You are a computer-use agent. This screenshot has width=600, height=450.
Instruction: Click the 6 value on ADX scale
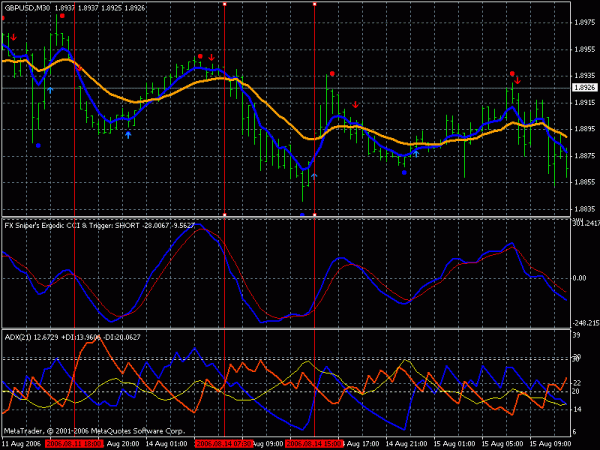coord(574,432)
